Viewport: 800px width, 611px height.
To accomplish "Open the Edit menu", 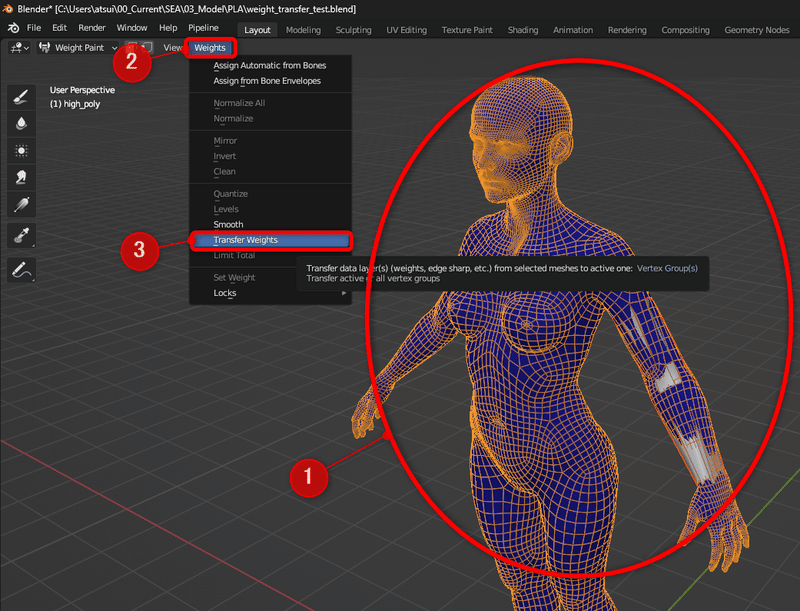I will [59, 28].
